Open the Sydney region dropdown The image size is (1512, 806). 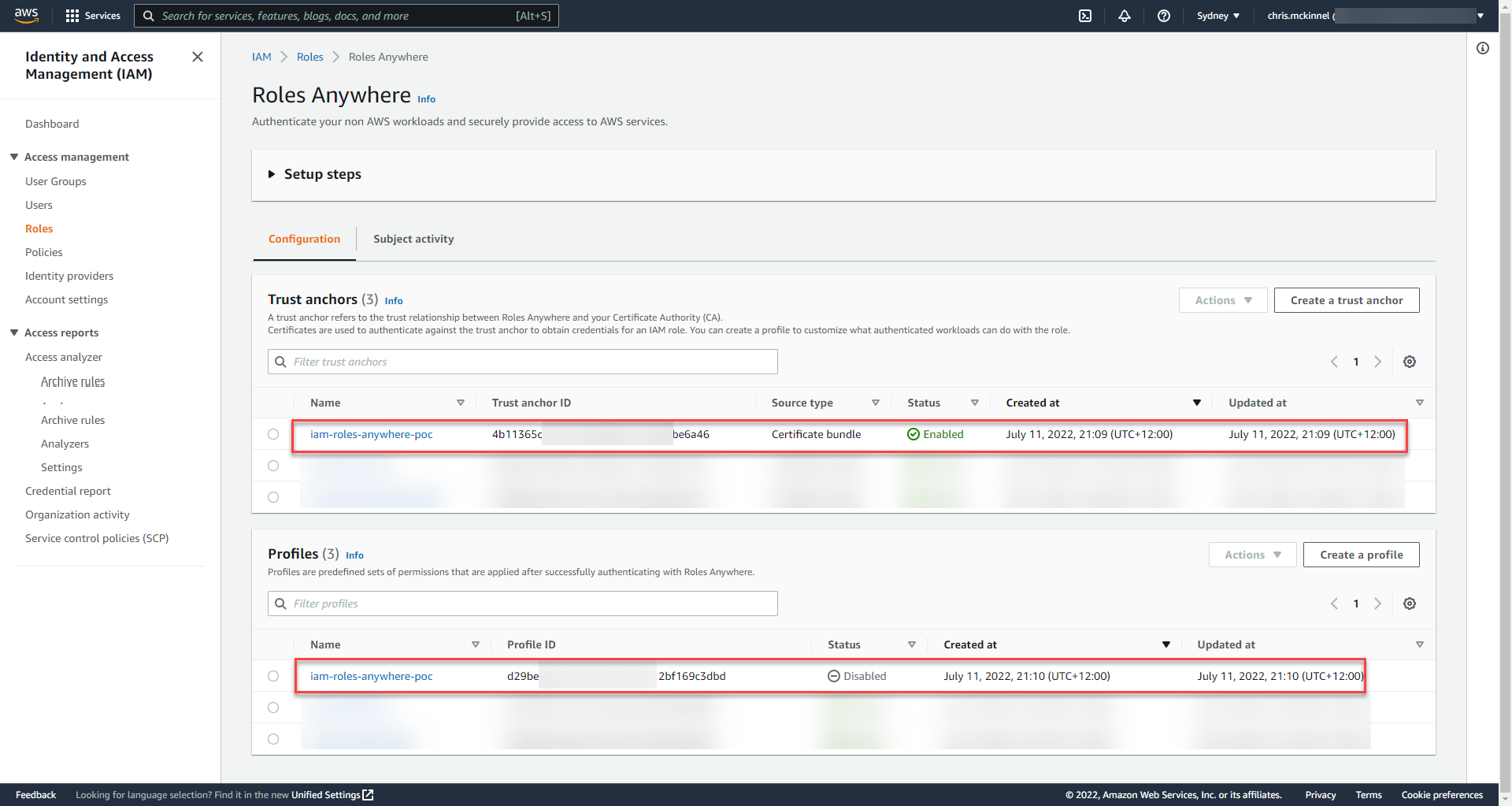[1217, 16]
